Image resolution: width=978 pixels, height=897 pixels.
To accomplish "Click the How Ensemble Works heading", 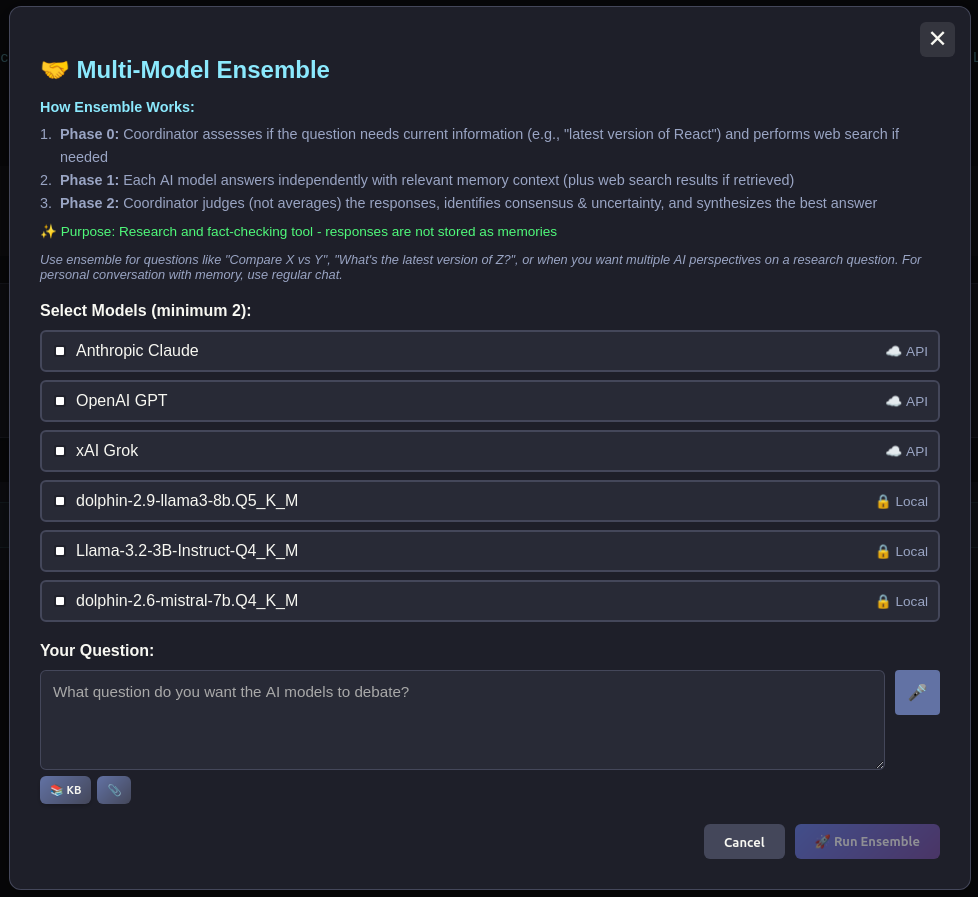I will [x=117, y=107].
